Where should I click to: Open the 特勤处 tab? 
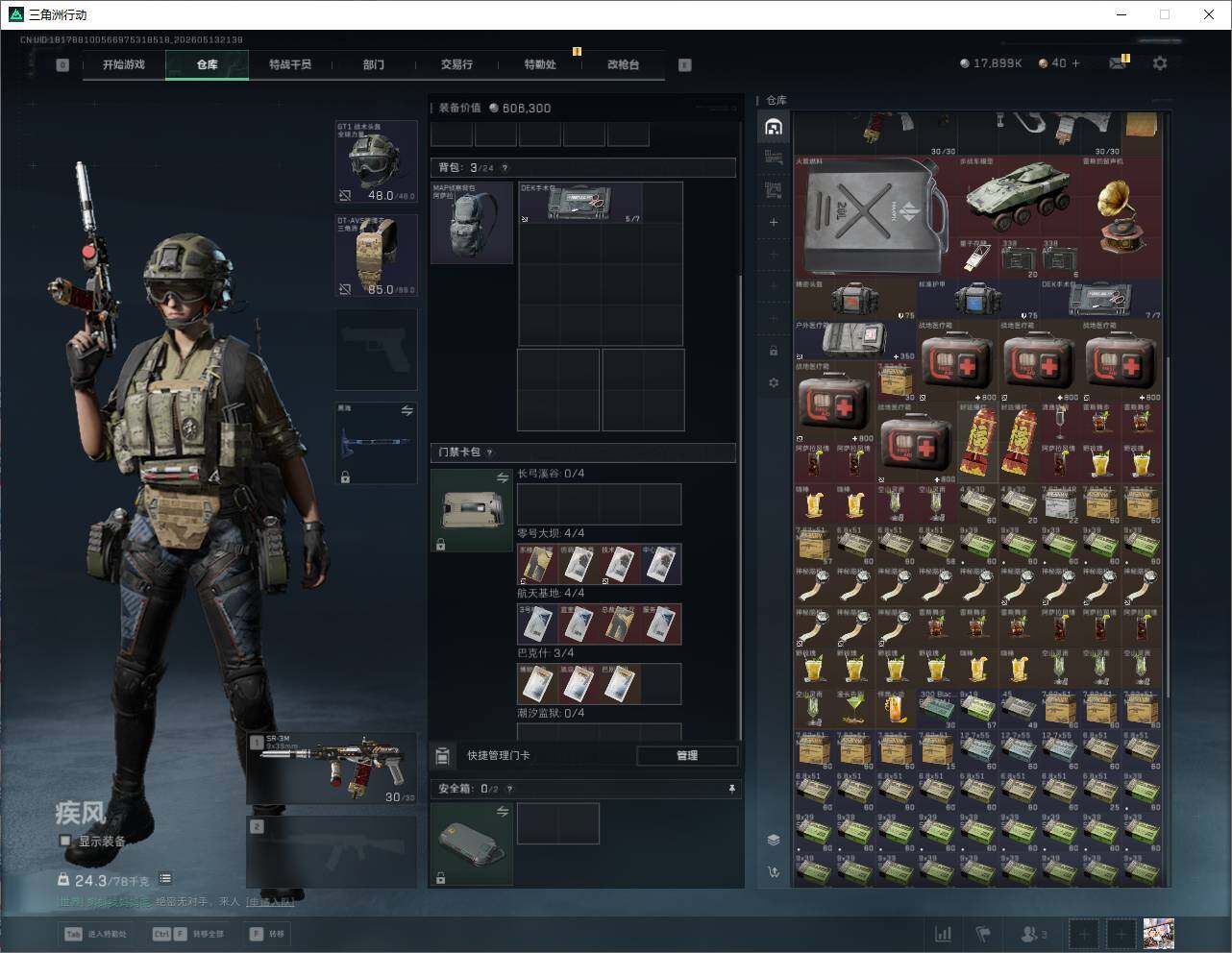(540, 64)
